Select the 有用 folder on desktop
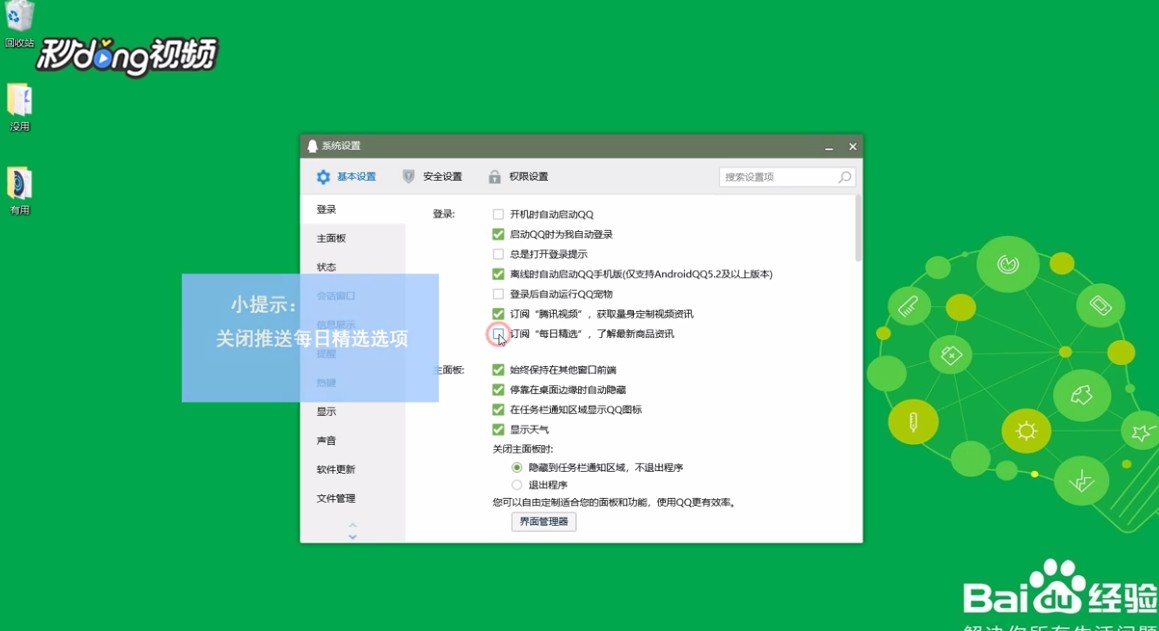The image size is (1159, 631). coord(19,191)
